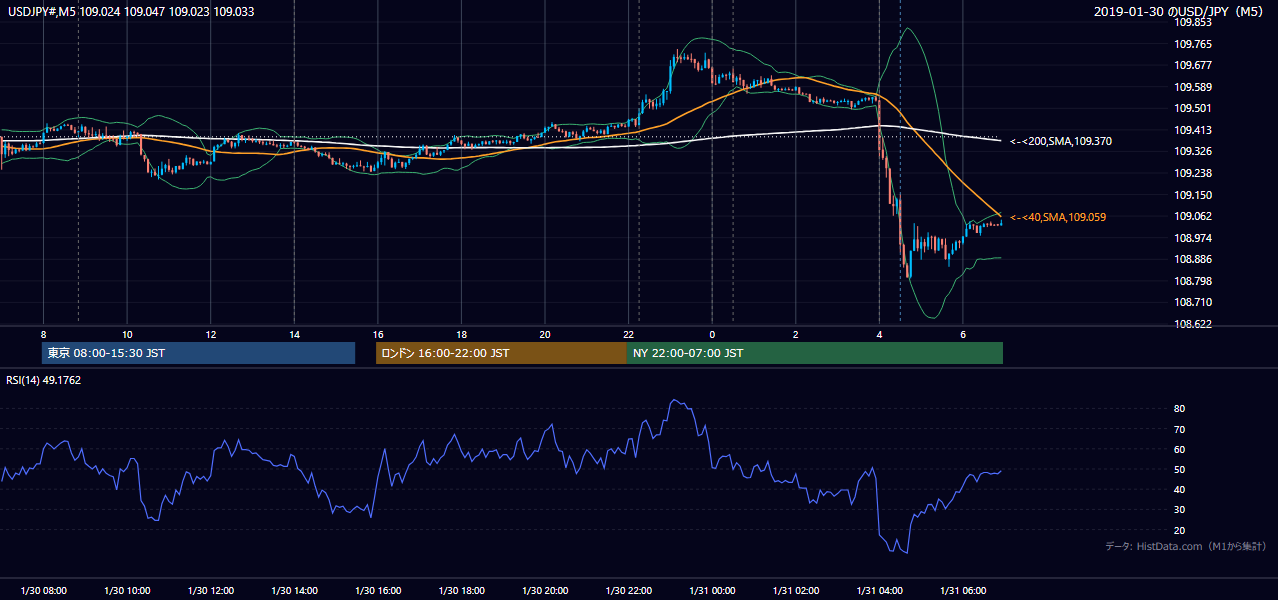Screen dimensions: 1278x600
Task: Click RSI scale value 30
Action: (x=1179, y=510)
